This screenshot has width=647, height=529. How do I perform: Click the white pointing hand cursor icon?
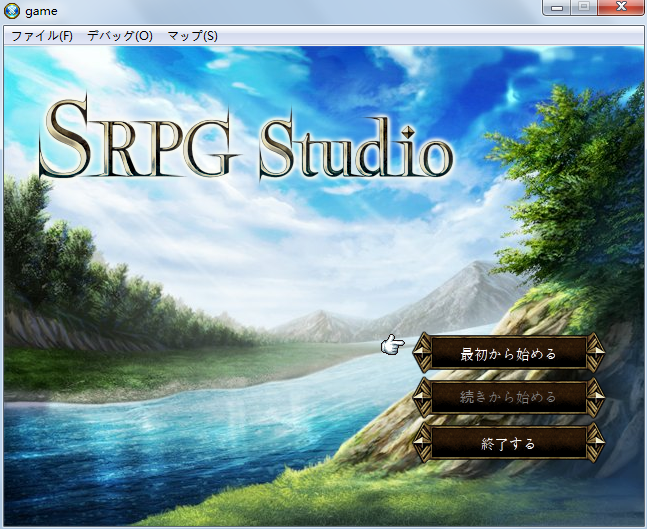392,345
